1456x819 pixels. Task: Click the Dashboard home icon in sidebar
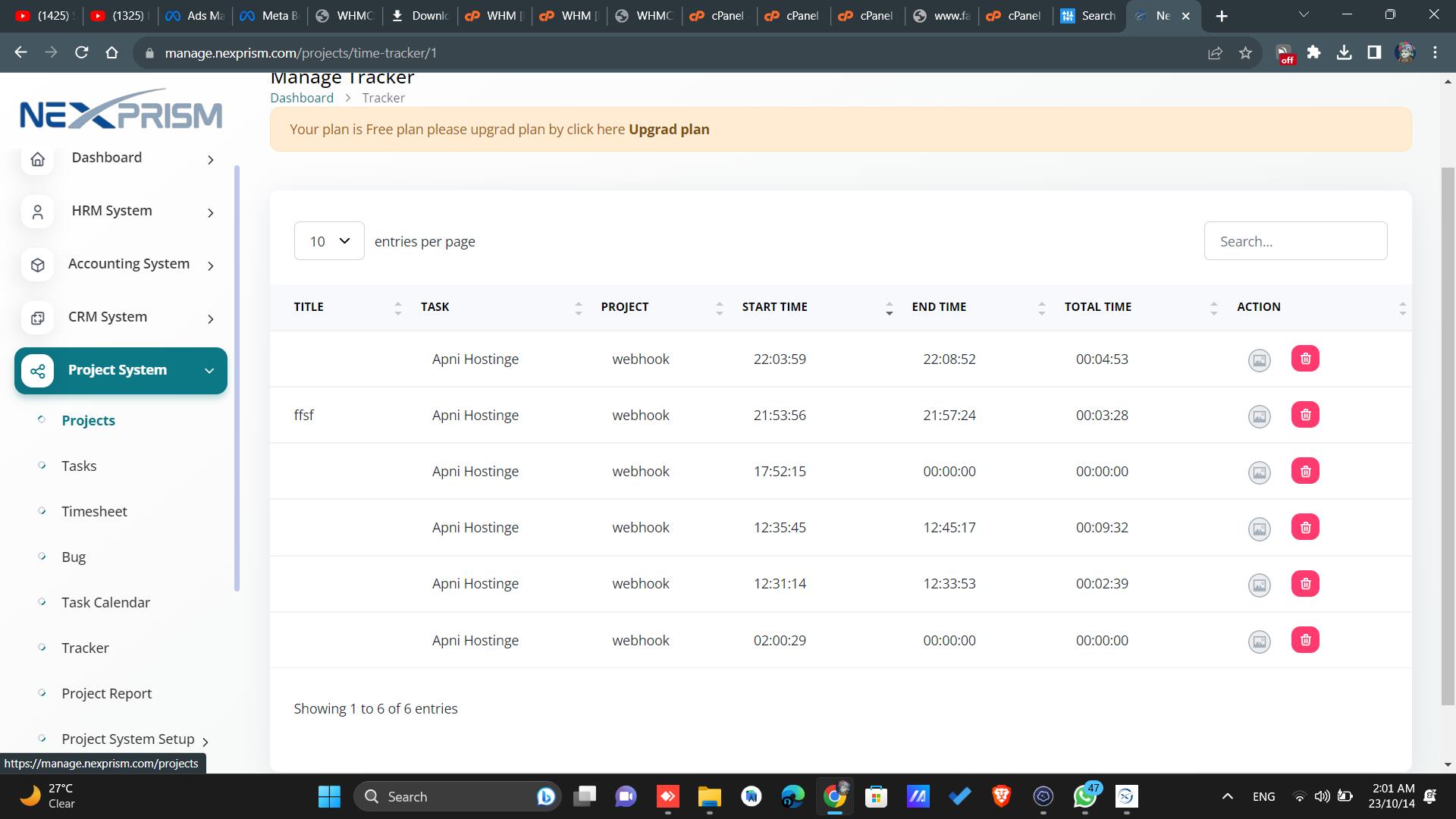(37, 158)
